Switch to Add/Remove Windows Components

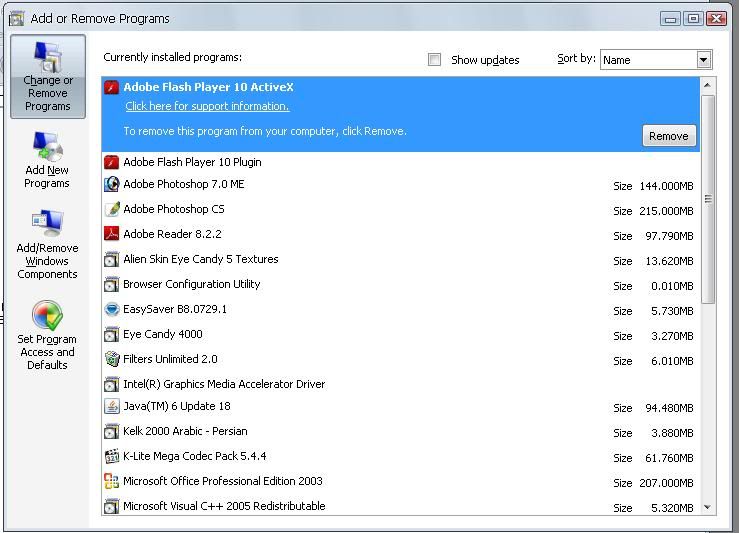(x=47, y=244)
